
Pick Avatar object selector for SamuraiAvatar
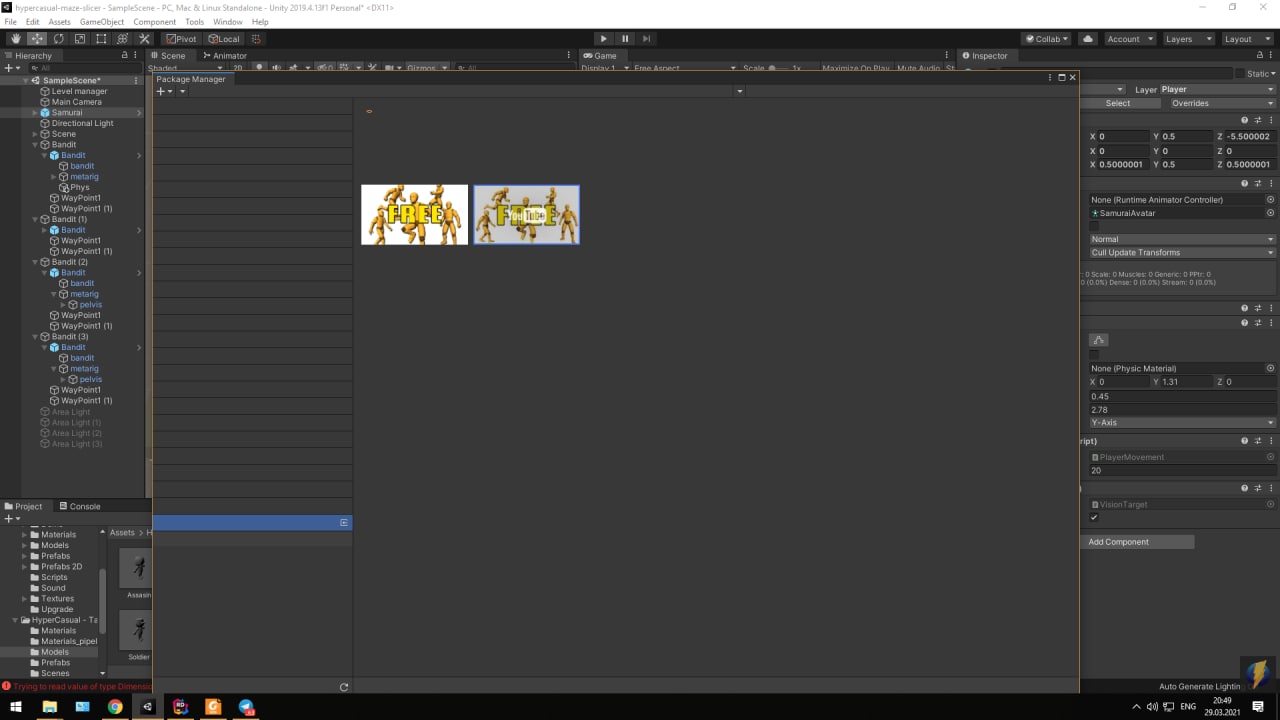click(1271, 213)
